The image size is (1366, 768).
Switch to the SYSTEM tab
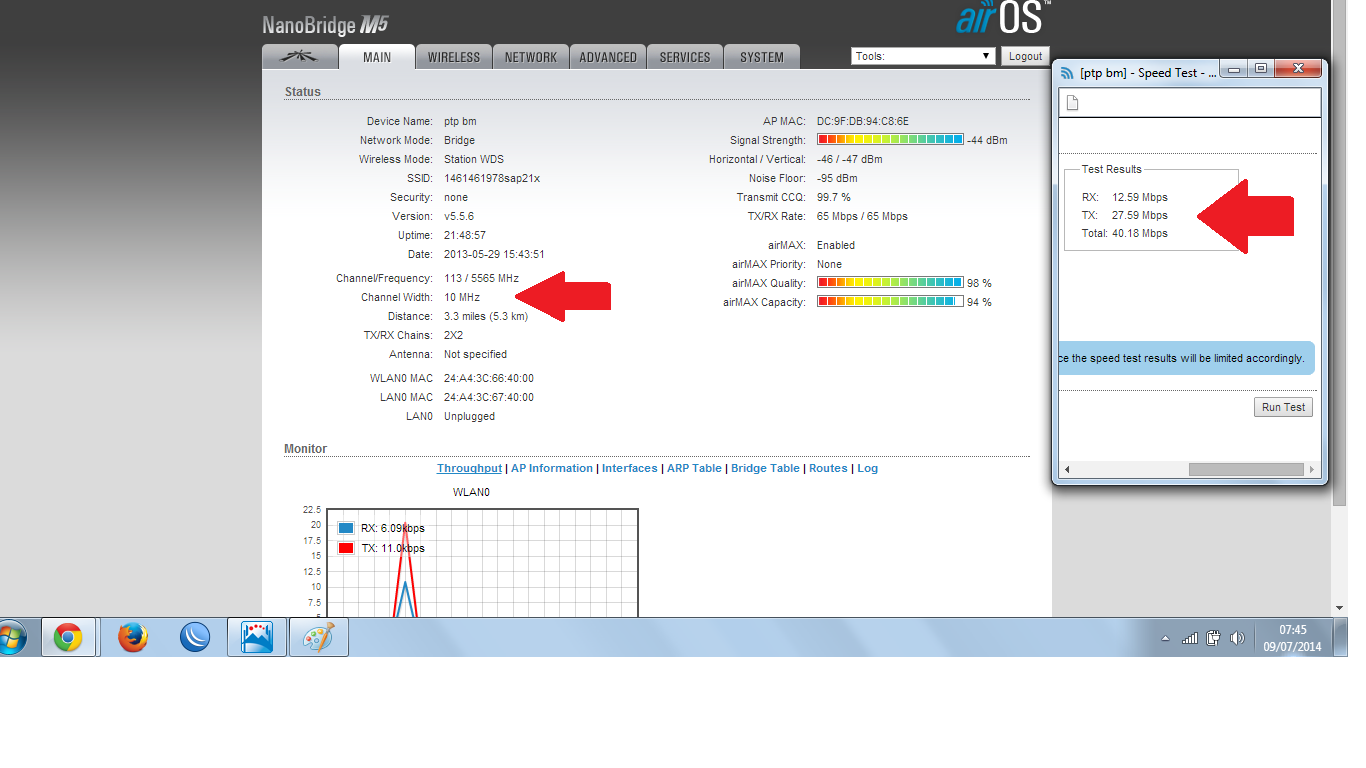click(x=762, y=57)
